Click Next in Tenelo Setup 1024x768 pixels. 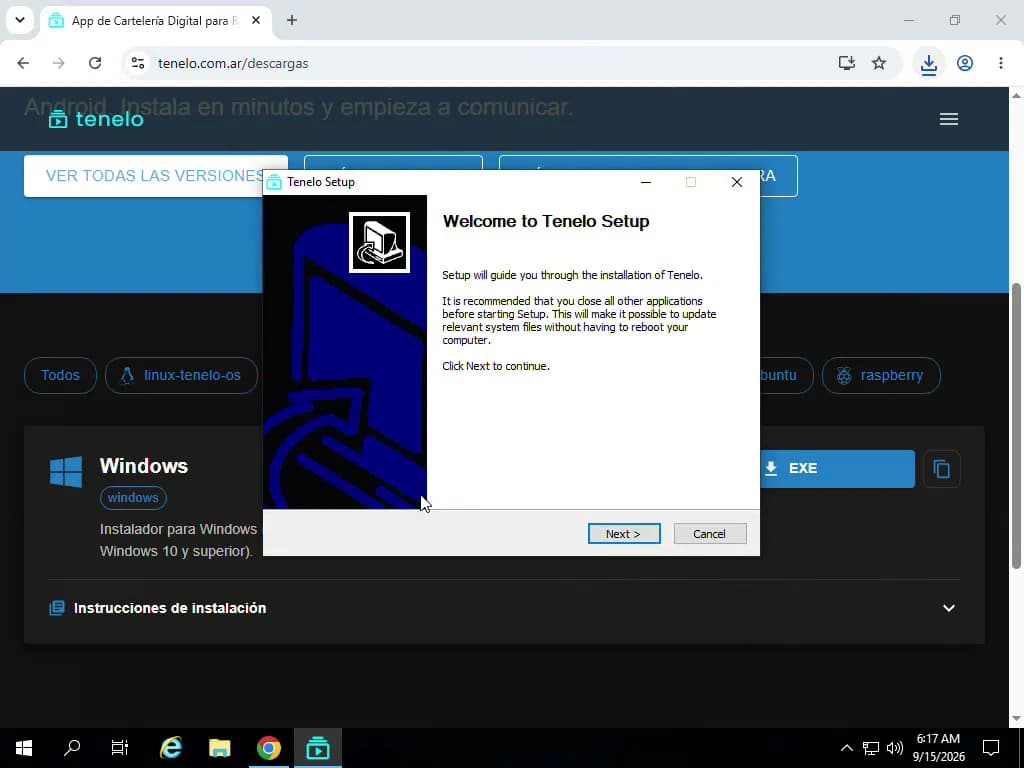[x=624, y=534]
